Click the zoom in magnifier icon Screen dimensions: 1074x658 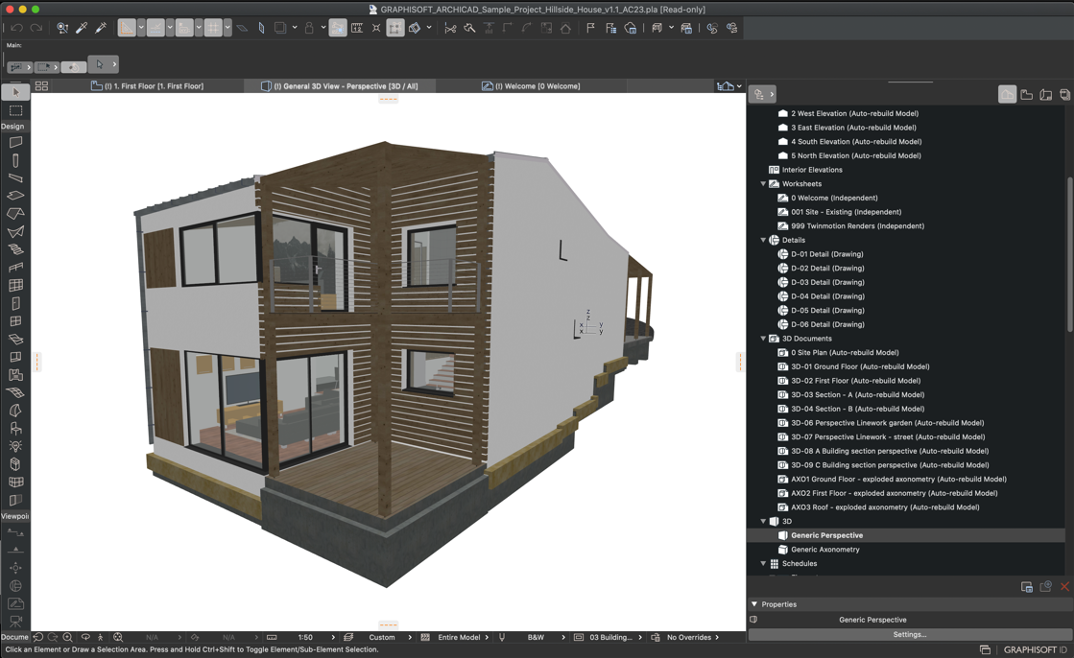(x=68, y=637)
